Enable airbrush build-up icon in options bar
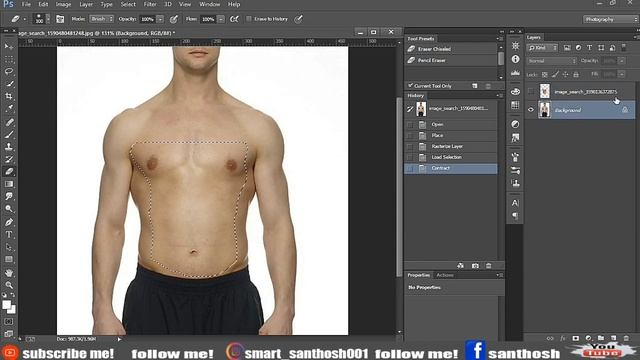This screenshot has width=640, height=360. point(234,19)
